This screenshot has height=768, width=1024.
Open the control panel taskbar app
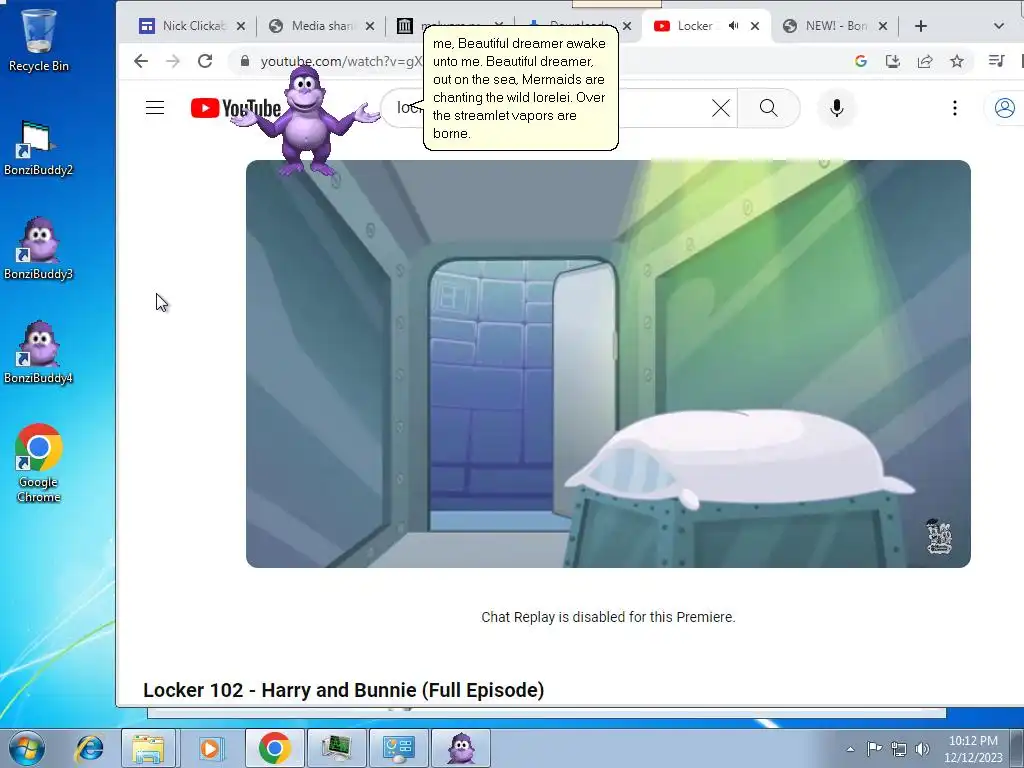point(398,748)
